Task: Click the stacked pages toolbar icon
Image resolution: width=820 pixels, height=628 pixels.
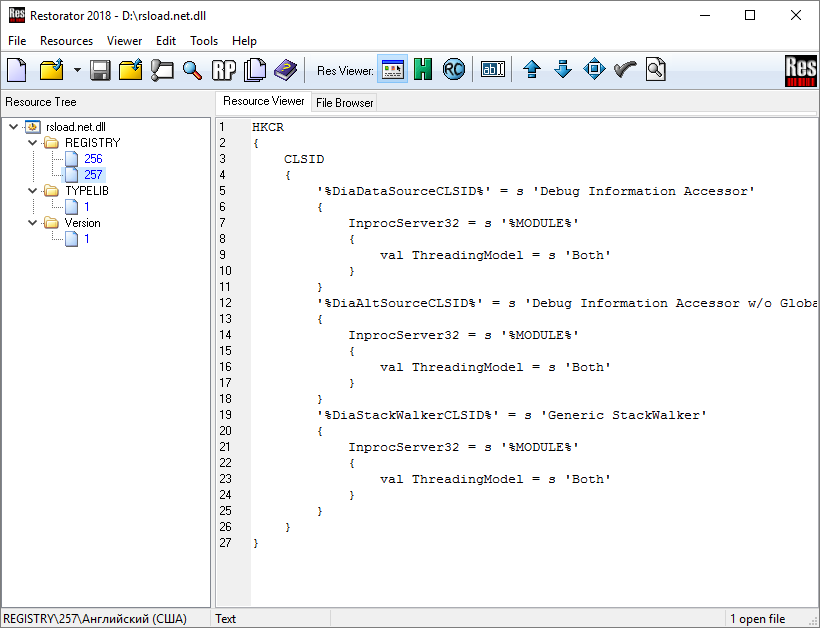Action: tap(255, 70)
